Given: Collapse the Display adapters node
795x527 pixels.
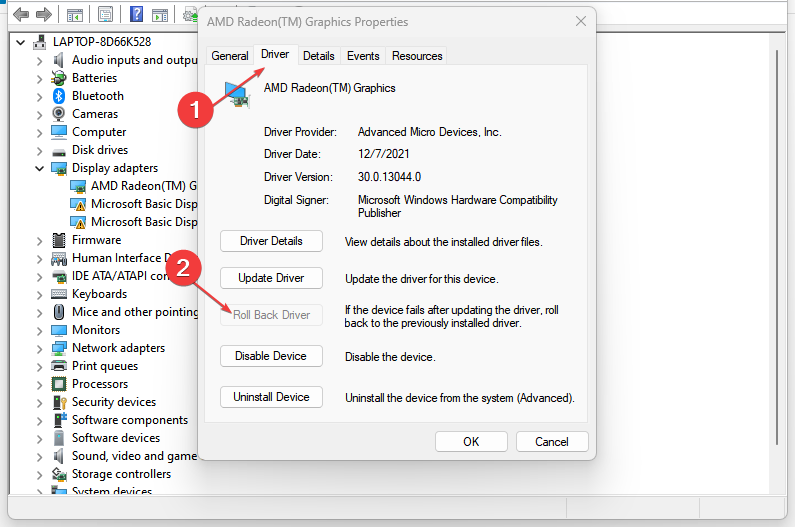Looking at the screenshot, I should coord(40,168).
